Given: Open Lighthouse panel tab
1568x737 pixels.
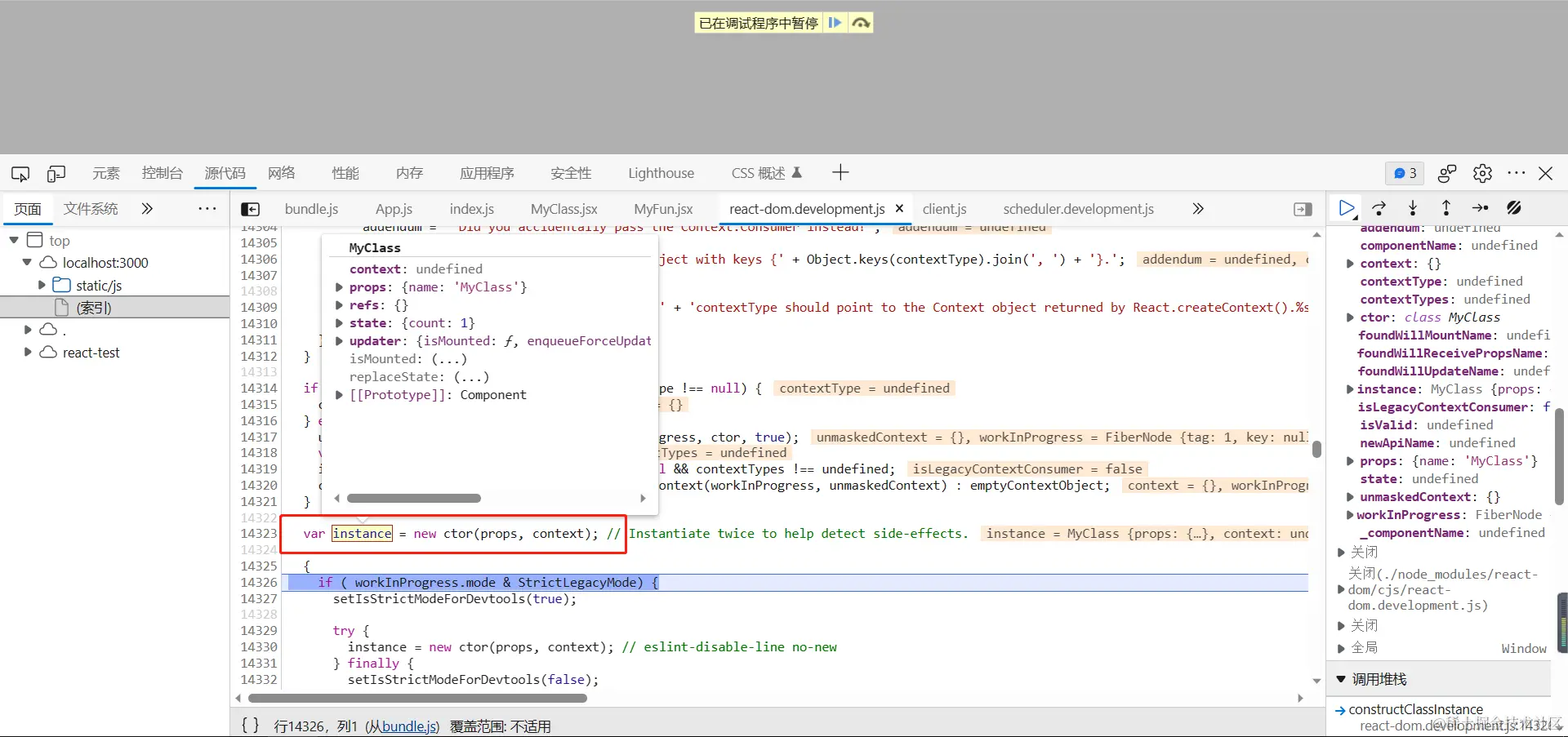Looking at the screenshot, I should tap(661, 173).
